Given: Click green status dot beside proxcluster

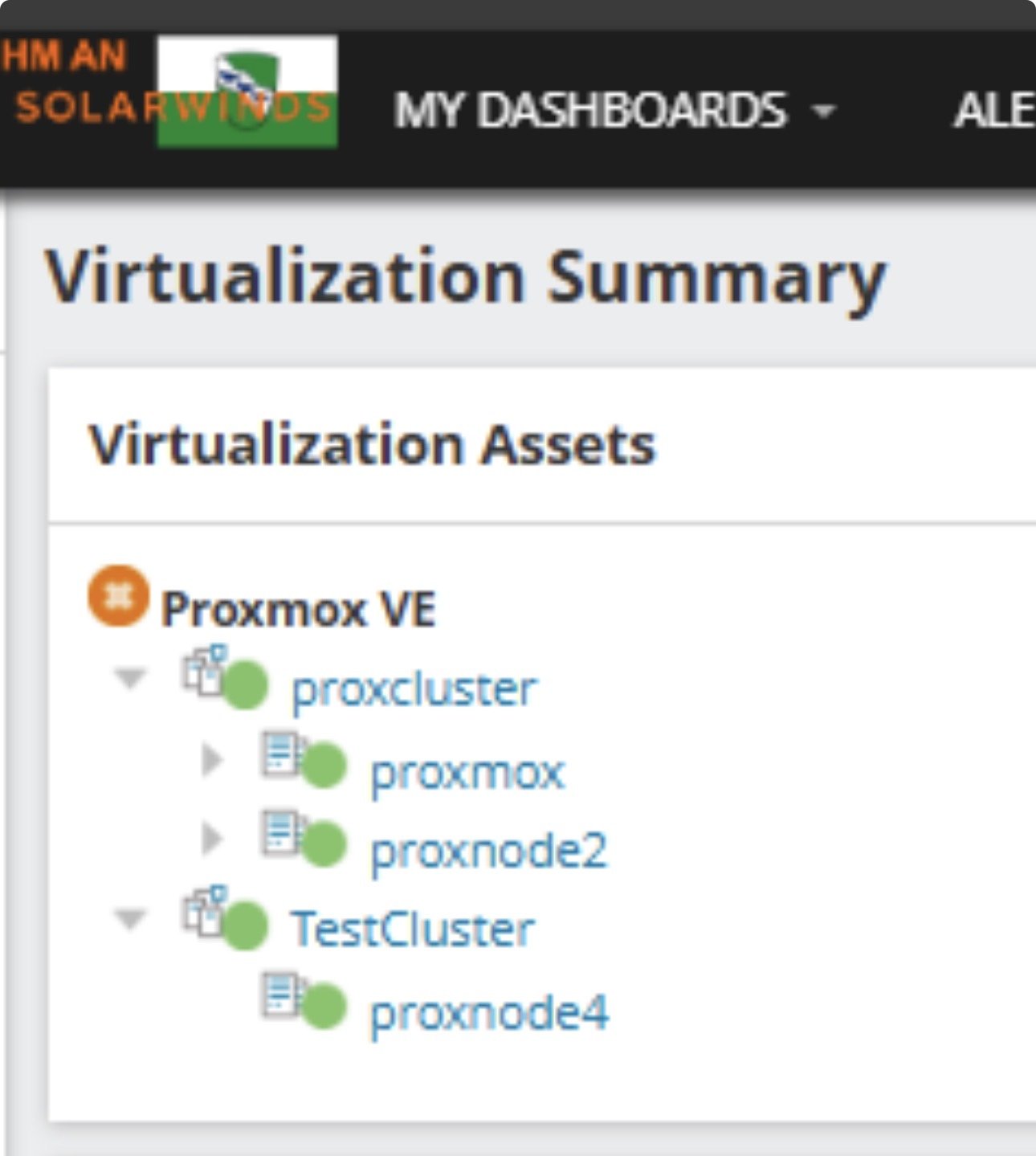Looking at the screenshot, I should tap(245, 687).
